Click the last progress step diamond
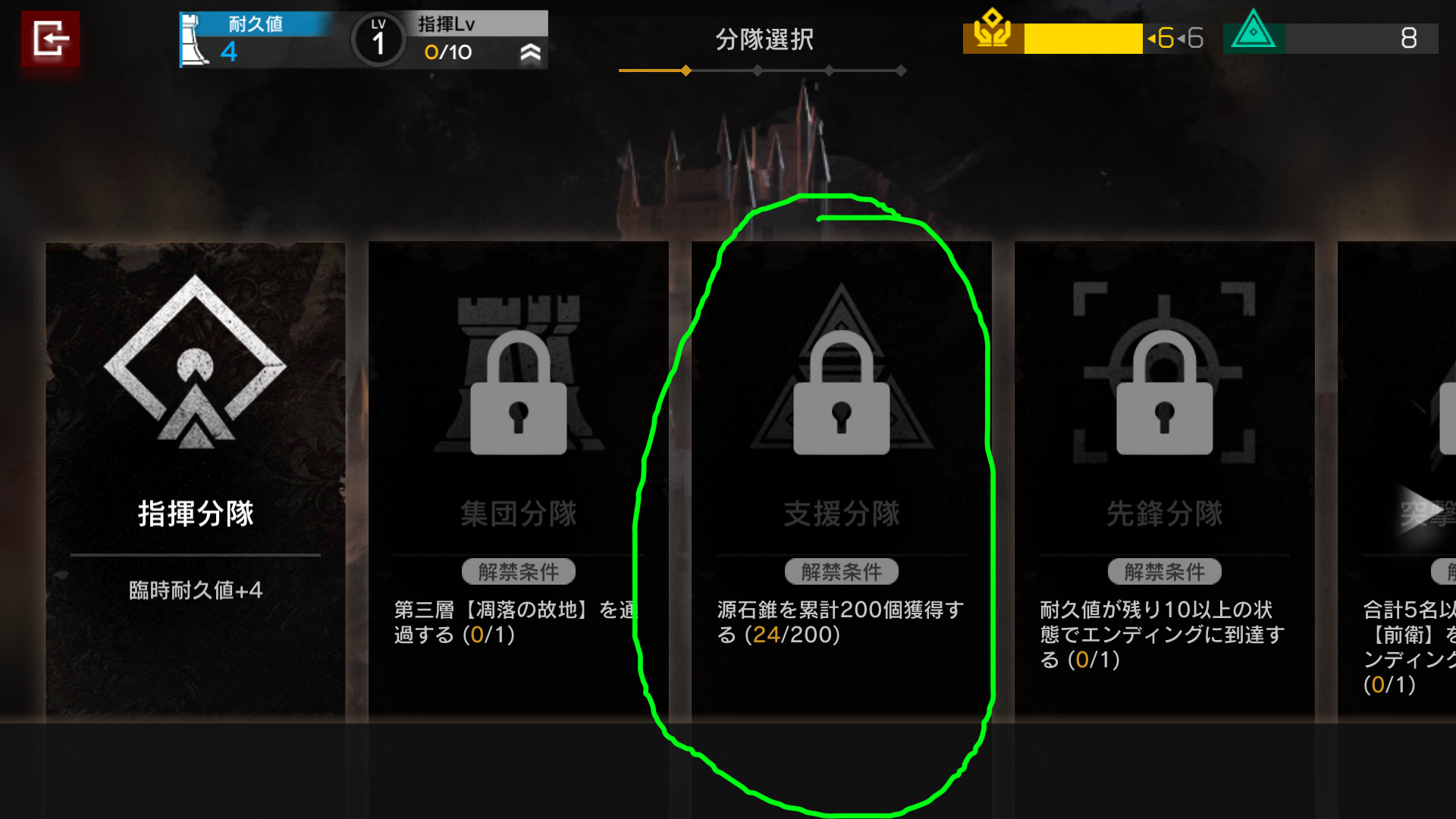1456x819 pixels. point(901,71)
